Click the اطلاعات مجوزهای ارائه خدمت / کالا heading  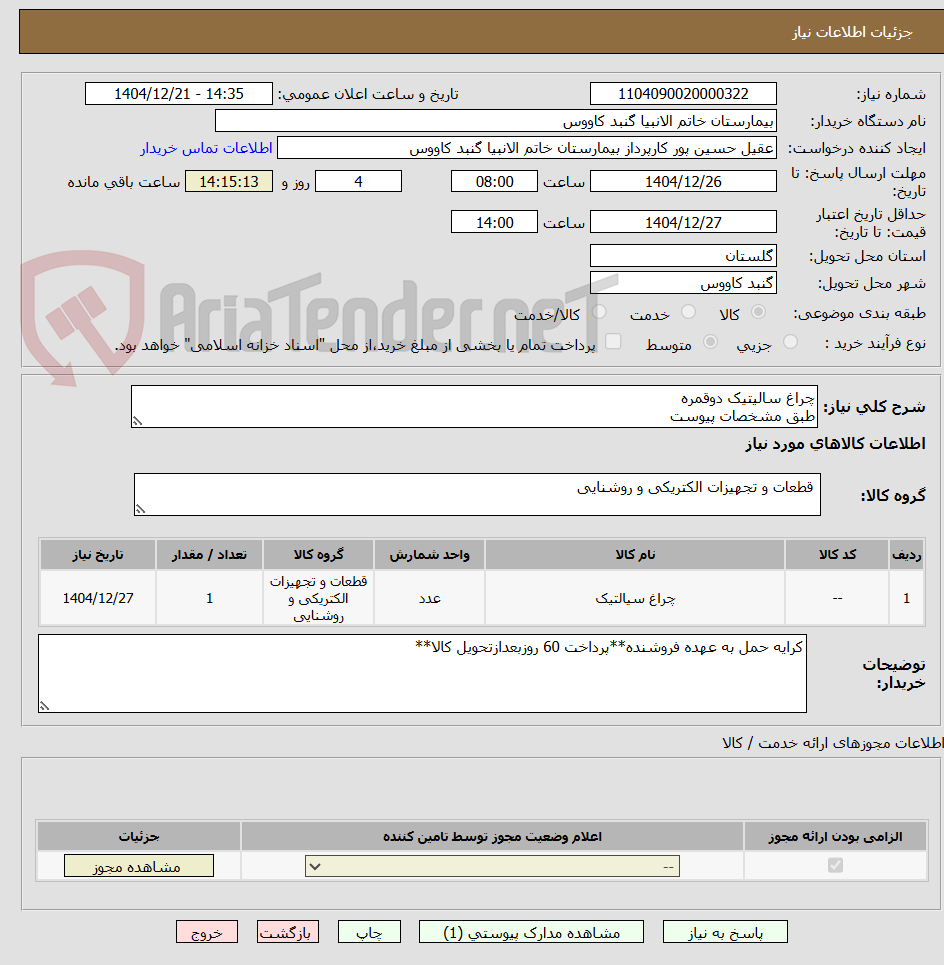pyautogui.click(x=833, y=743)
